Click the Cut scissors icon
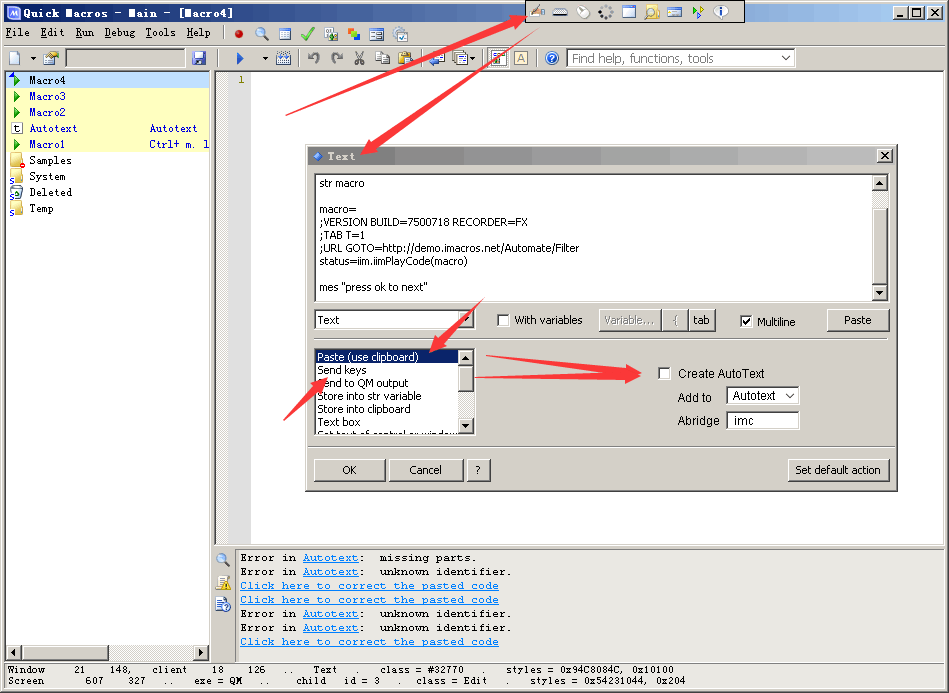Image resolution: width=949 pixels, height=693 pixels. [359, 59]
